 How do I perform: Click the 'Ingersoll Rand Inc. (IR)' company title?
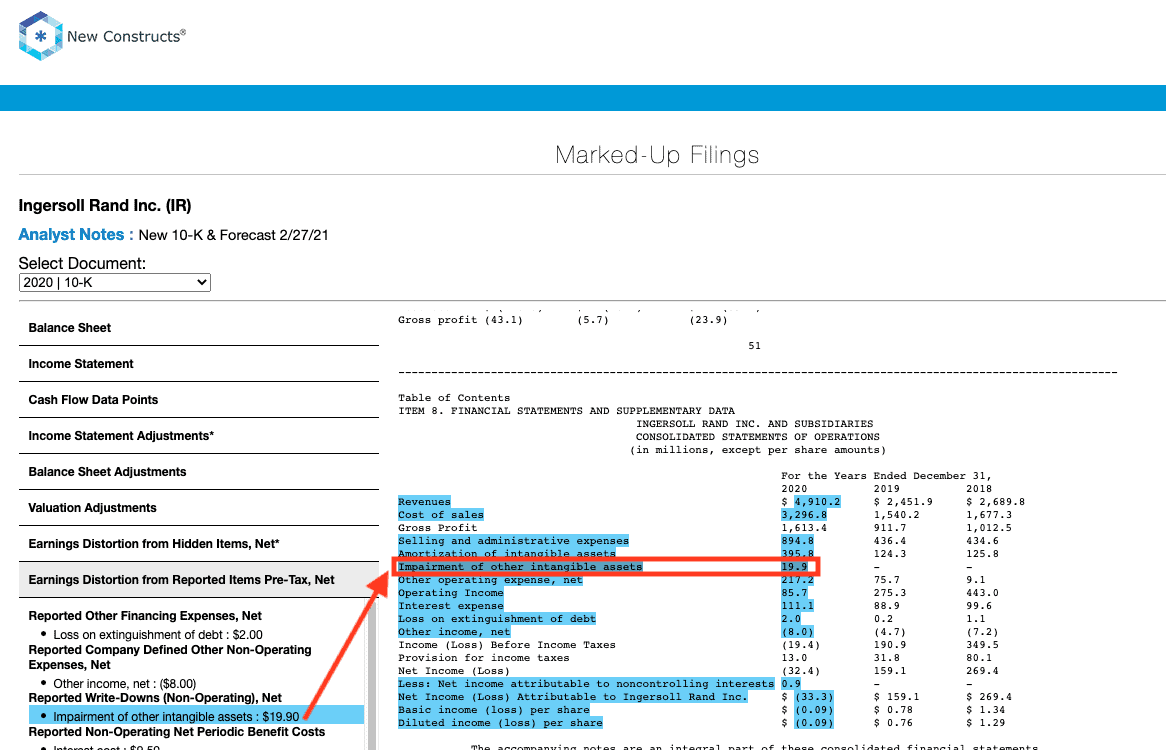click(x=105, y=206)
